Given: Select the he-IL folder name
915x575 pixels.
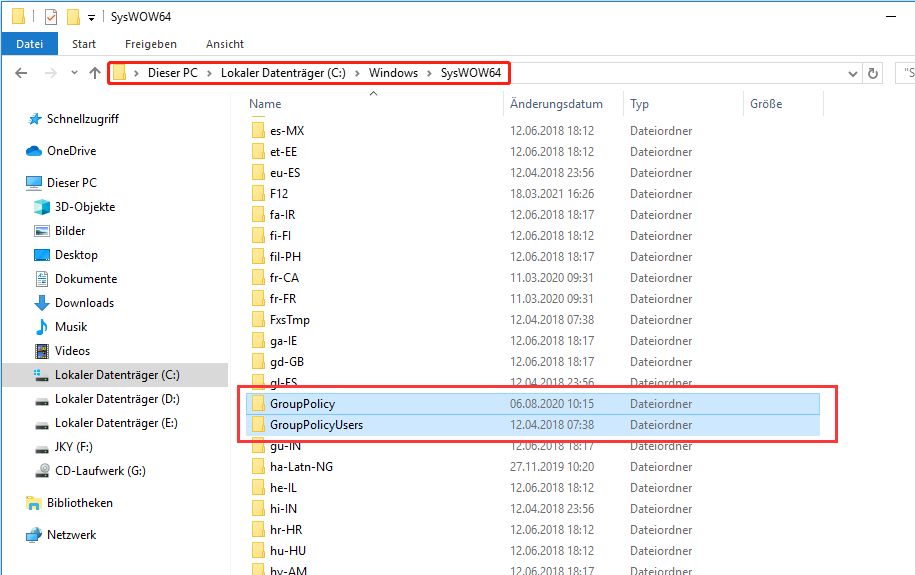Looking at the screenshot, I should [x=283, y=488].
